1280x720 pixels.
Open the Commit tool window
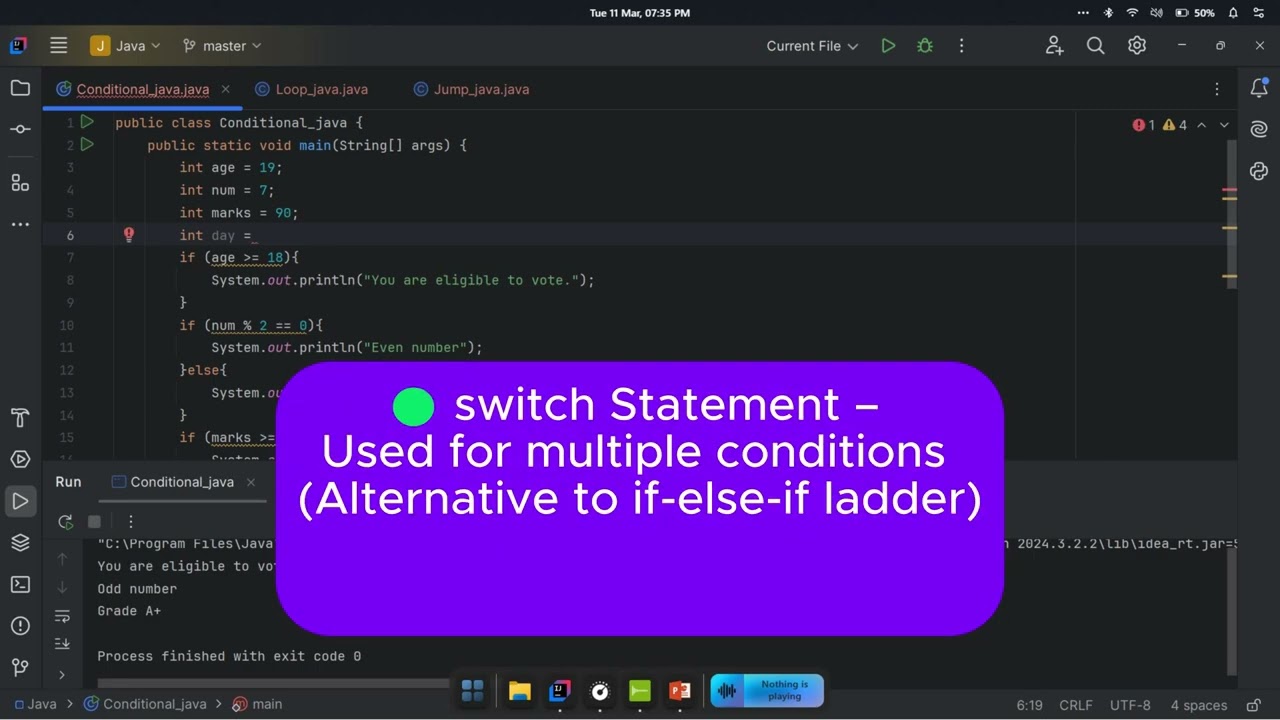[x=20, y=130]
